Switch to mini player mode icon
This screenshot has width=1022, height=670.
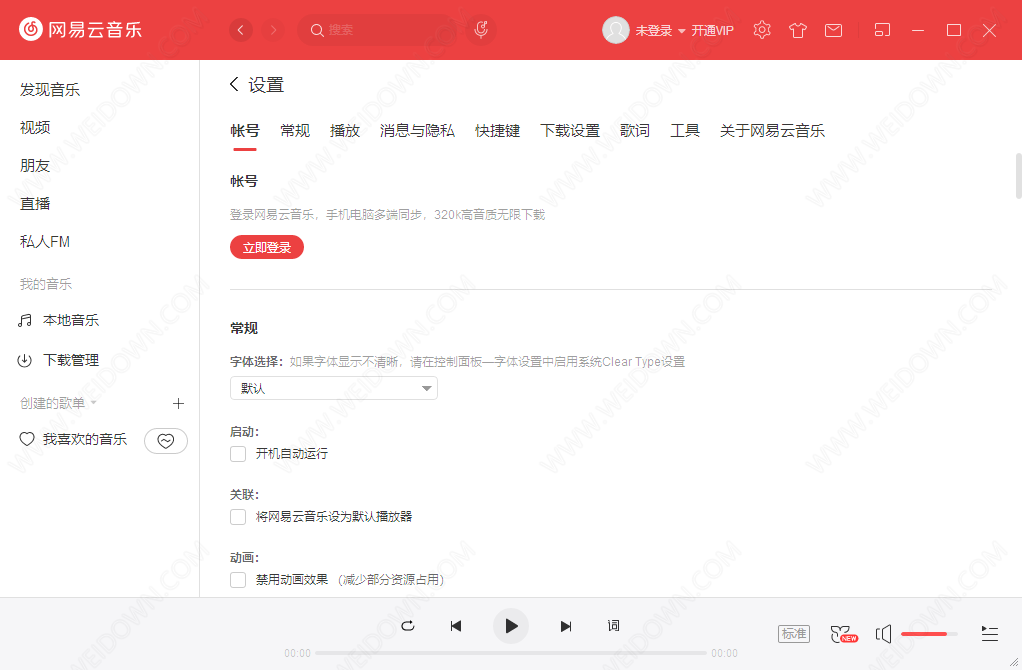pyautogui.click(x=882, y=30)
